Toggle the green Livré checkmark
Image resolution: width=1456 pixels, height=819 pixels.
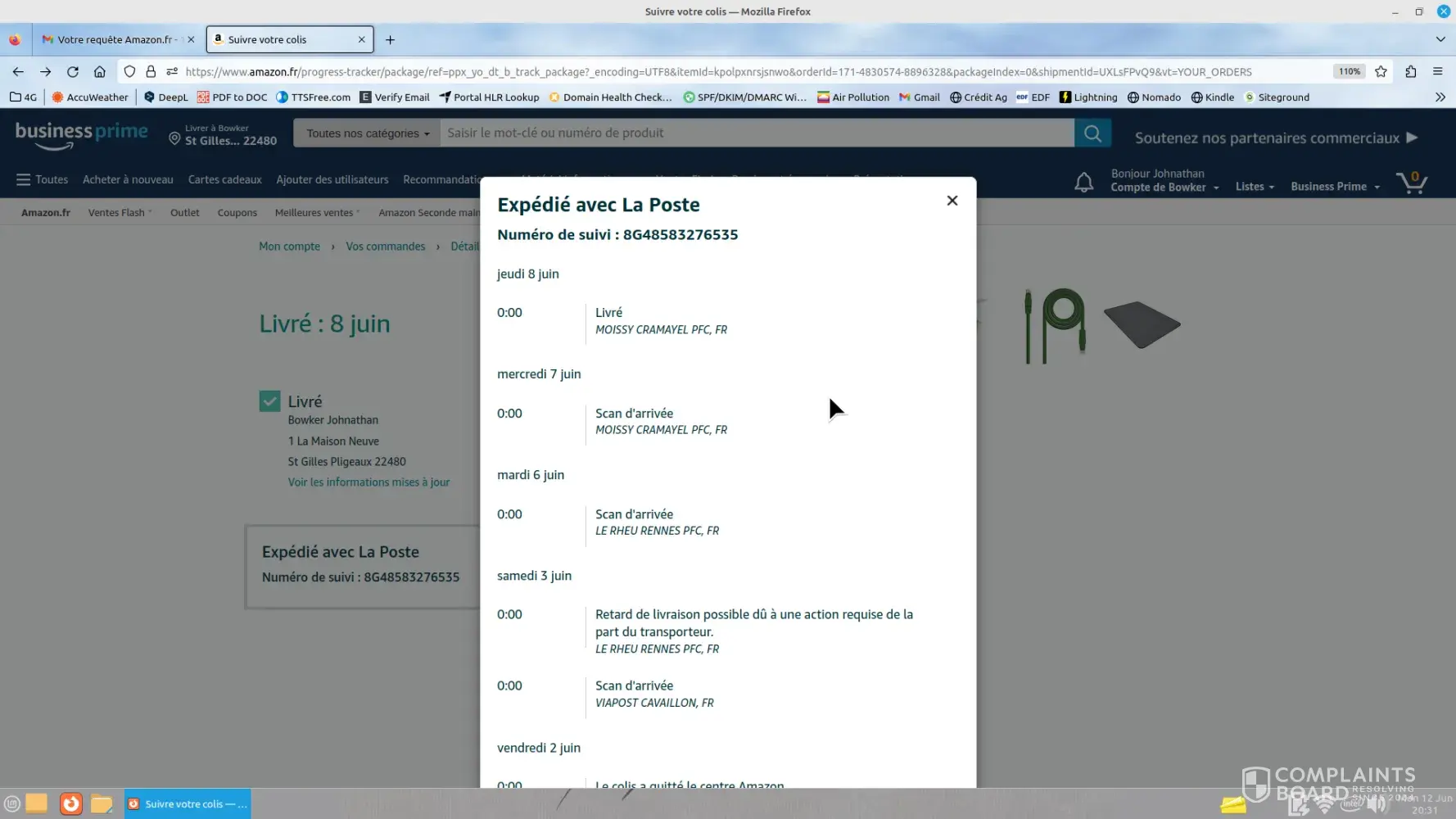pos(269,400)
